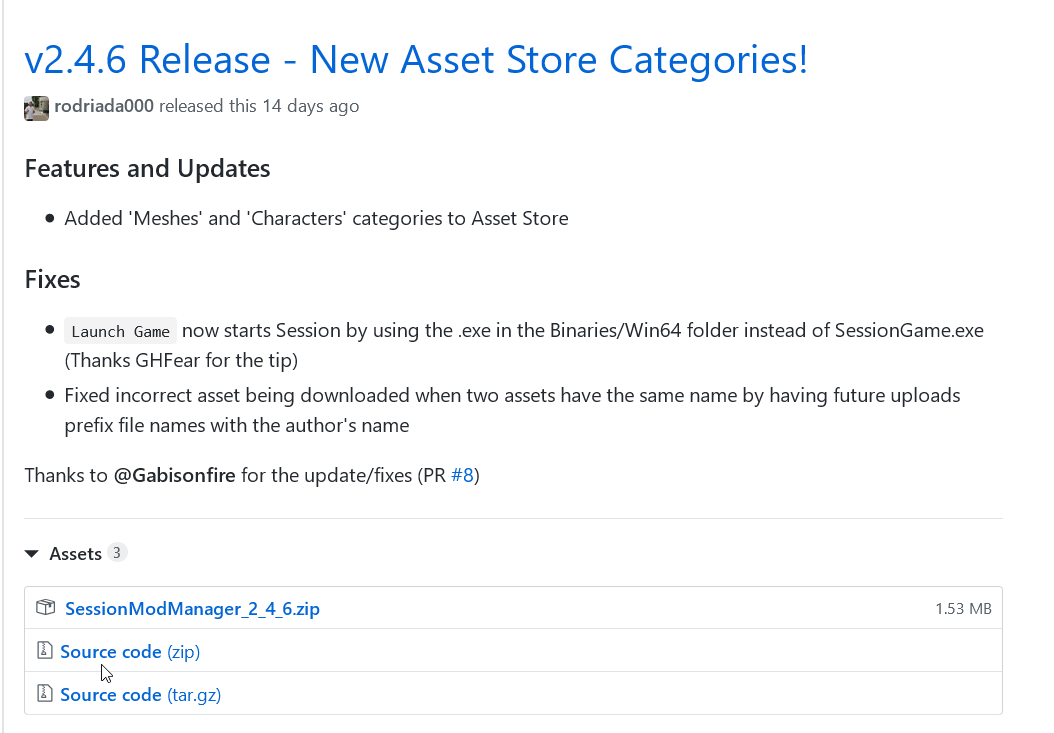Collapse the Assets disclosure triangle
The width and height of the screenshot is (1054, 733).
[32, 554]
